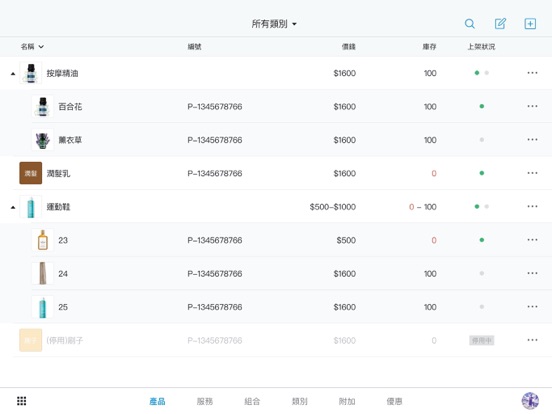Open more options for 運動鞋 row

coord(532,207)
